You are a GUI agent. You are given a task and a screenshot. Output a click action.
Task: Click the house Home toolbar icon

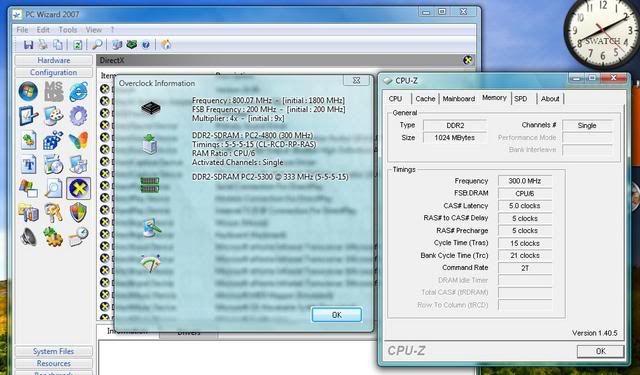(166, 44)
